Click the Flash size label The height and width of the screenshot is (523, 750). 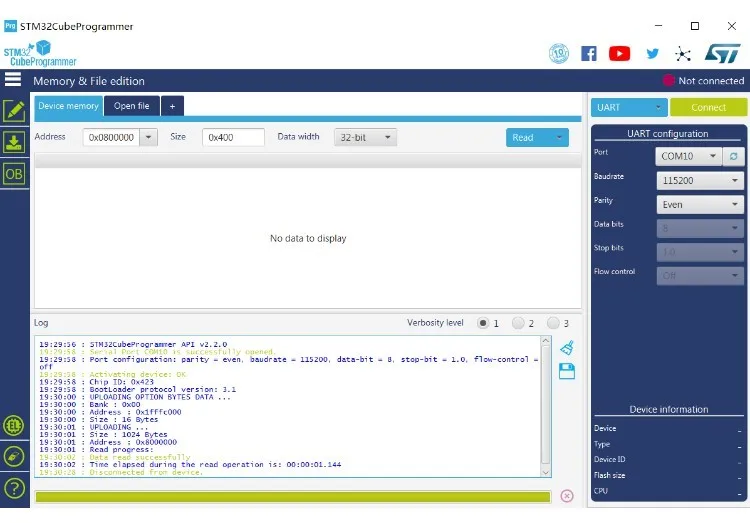(609, 475)
